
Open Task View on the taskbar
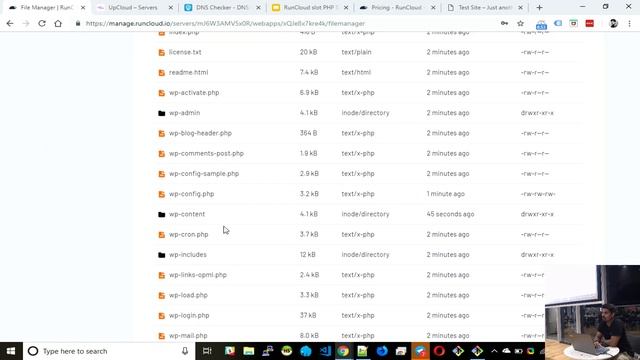(x=207, y=351)
